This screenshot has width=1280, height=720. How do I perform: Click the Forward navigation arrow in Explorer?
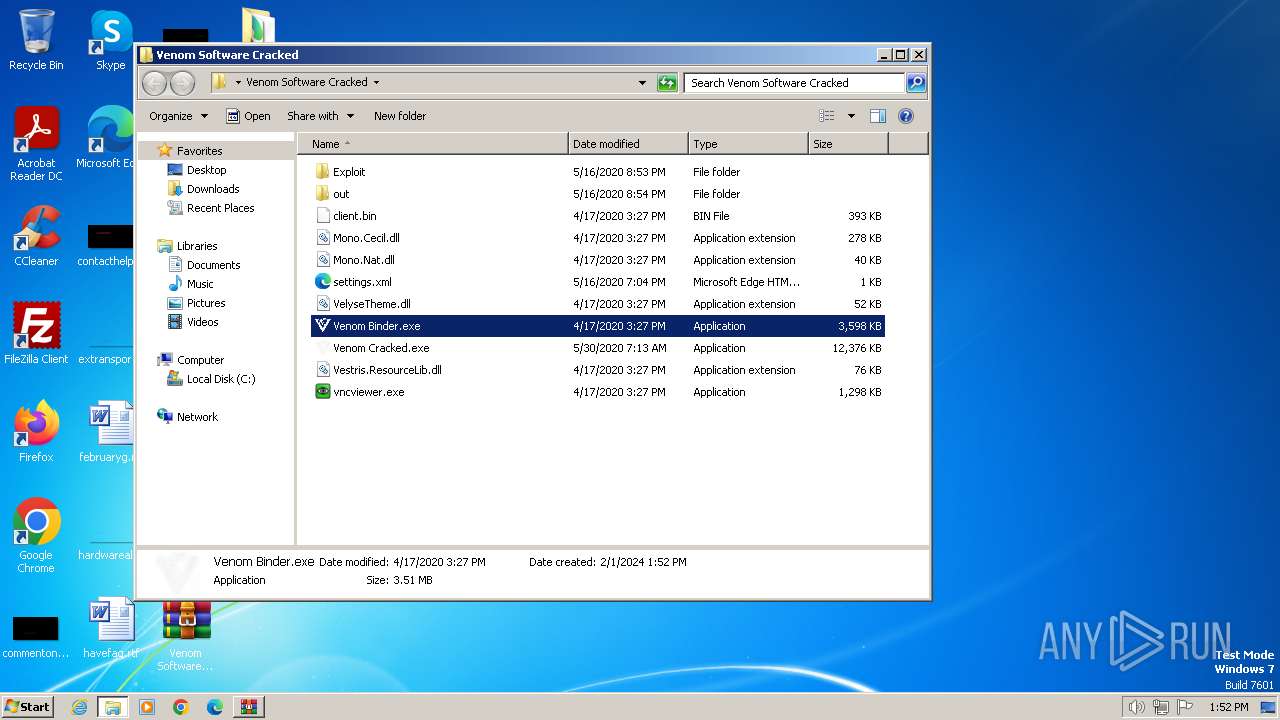[182, 83]
